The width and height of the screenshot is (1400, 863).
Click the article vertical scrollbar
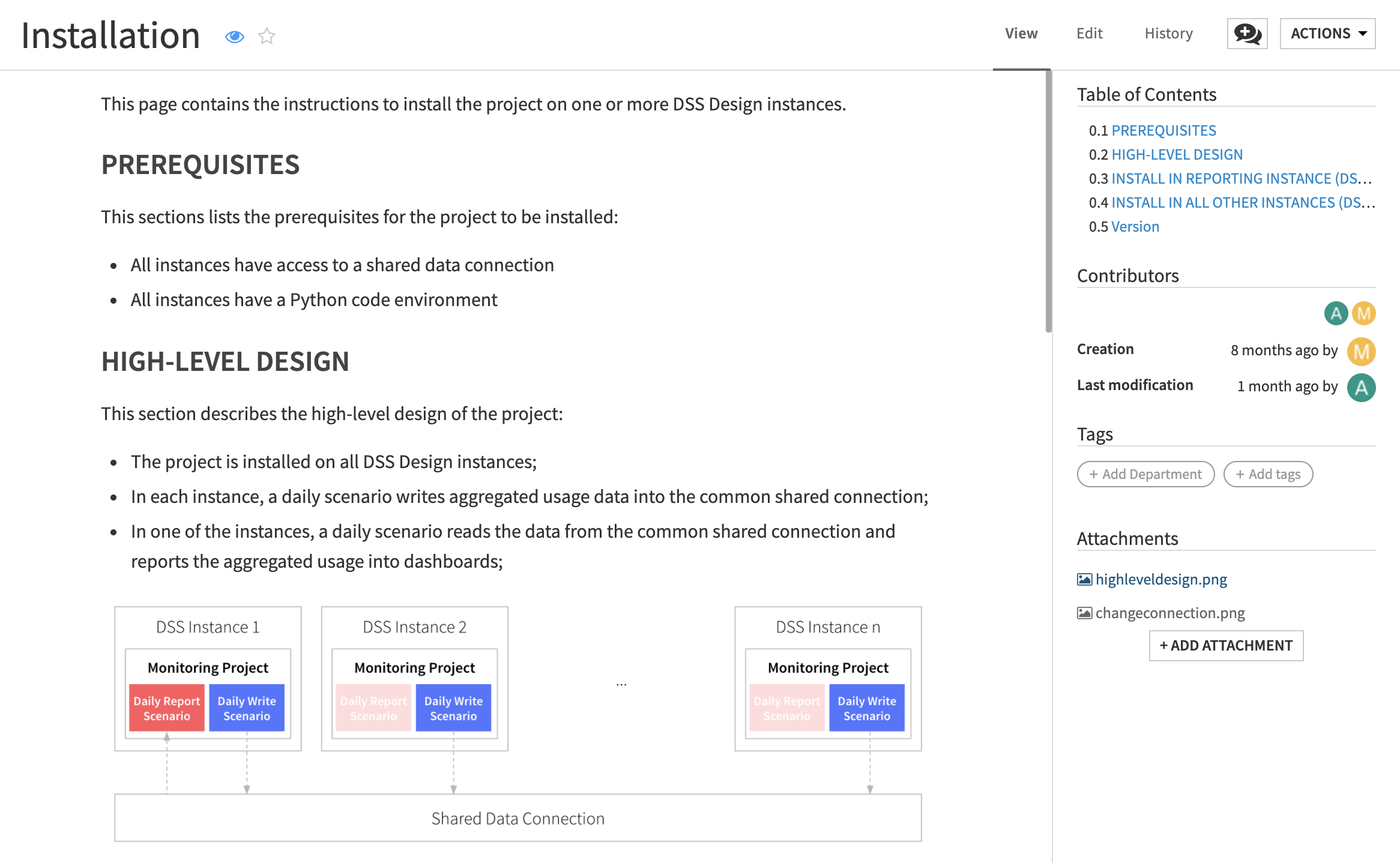(1048, 201)
